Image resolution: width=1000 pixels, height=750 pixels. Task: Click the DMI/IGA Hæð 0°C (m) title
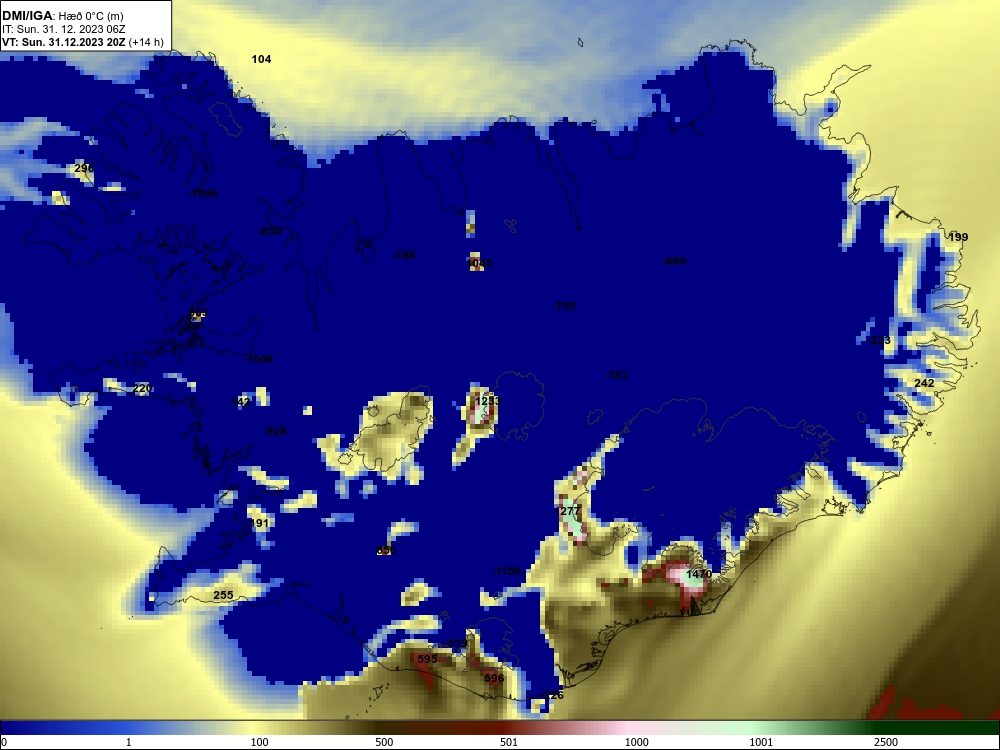[x=62, y=16]
